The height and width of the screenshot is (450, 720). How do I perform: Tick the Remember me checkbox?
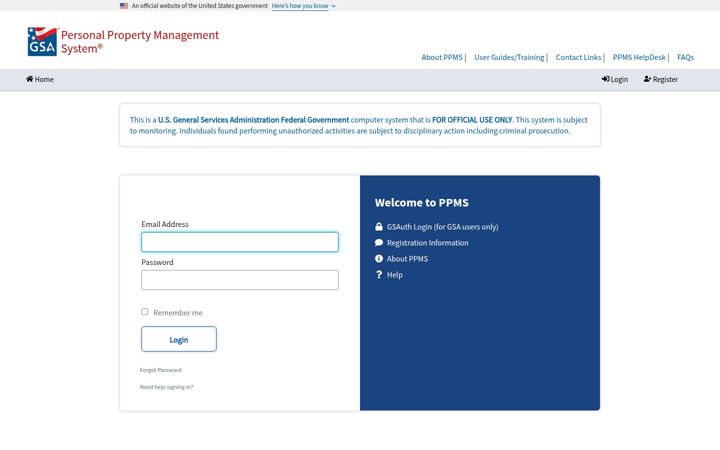click(145, 311)
